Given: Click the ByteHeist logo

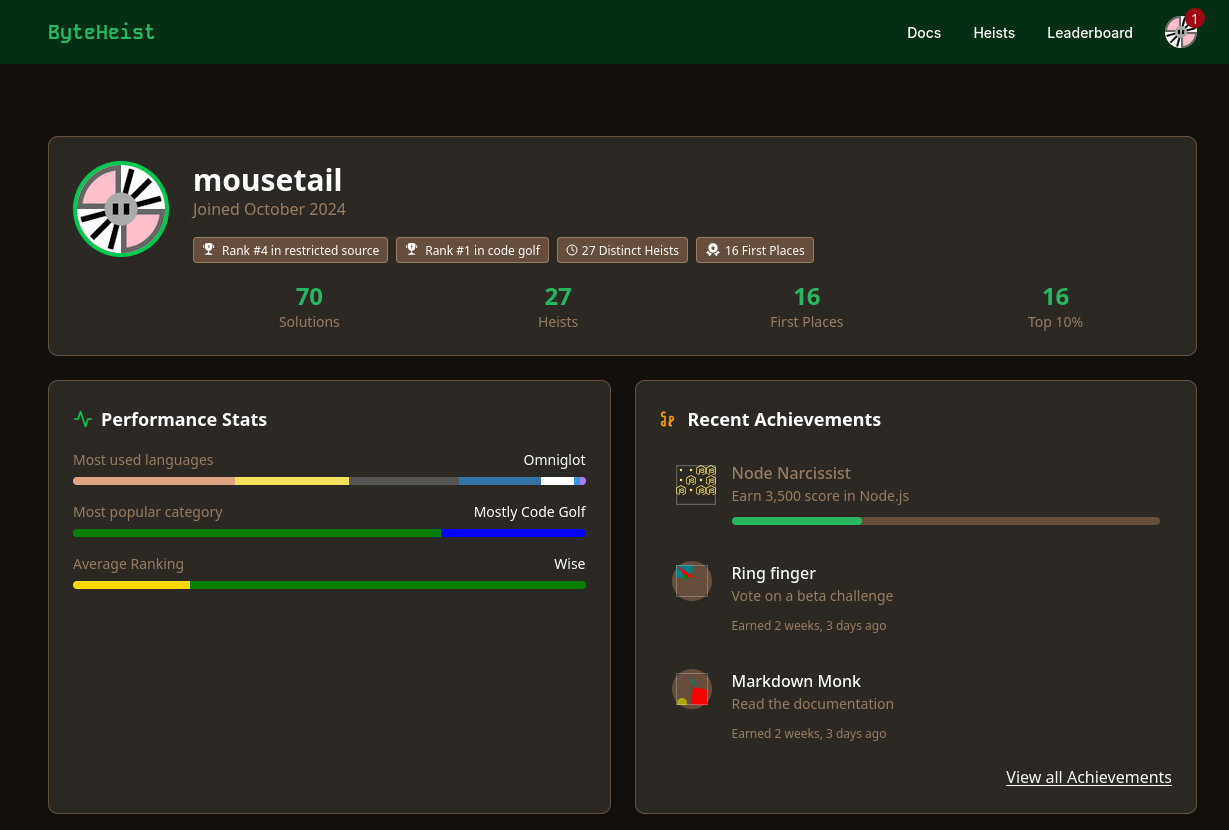Looking at the screenshot, I should click(101, 32).
